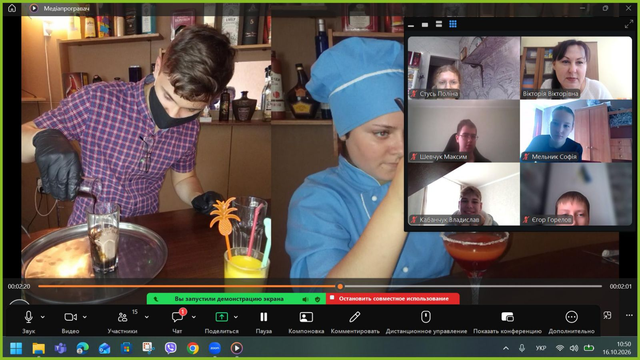Open Microsoft Store from taskbar
Viewport: 640px width, 360px height.
127,348
